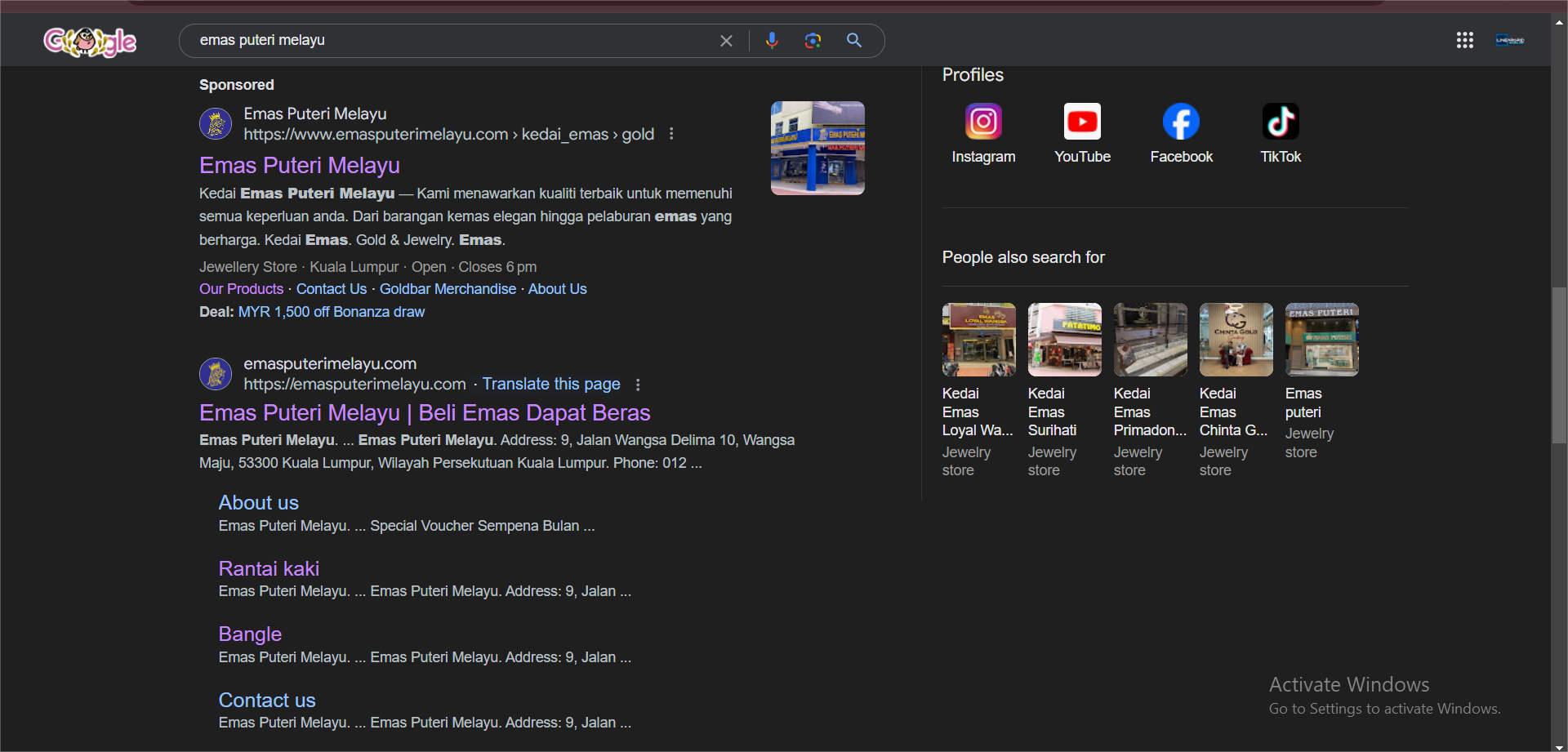Click the emasputerimelayu.com result favicon

pyautogui.click(x=216, y=374)
